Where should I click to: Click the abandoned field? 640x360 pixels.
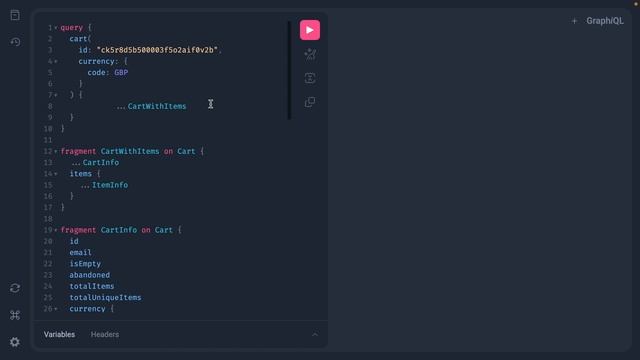[x=89, y=275]
